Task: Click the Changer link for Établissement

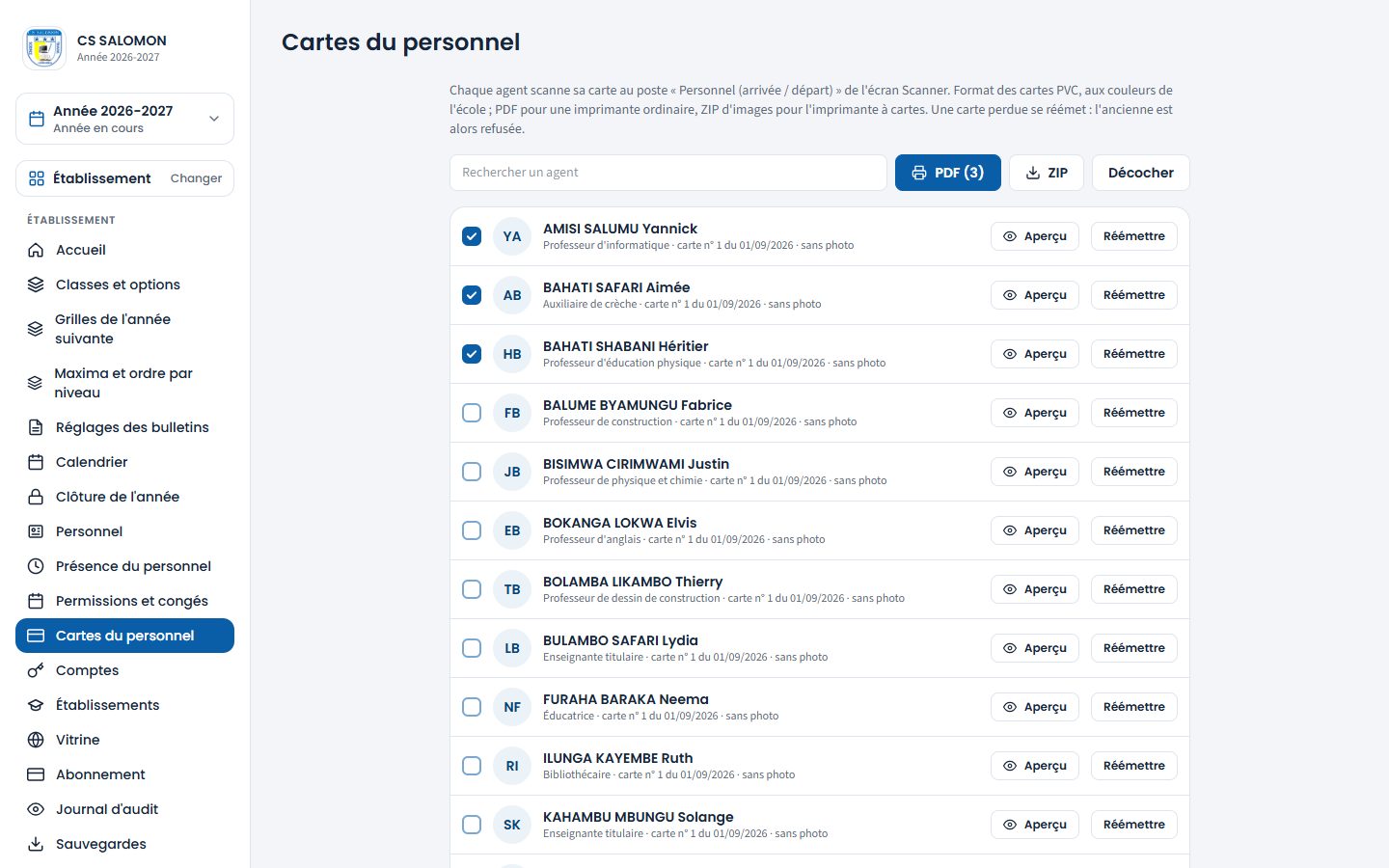Action: click(x=196, y=178)
